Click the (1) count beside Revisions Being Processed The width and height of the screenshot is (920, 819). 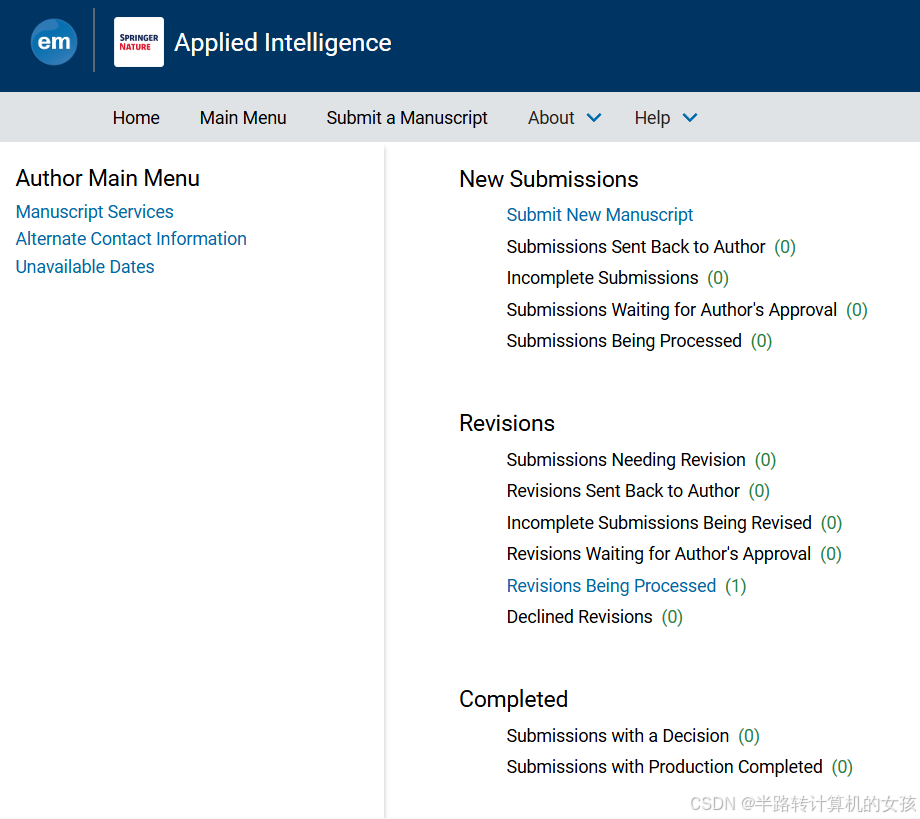pyautogui.click(x=735, y=586)
